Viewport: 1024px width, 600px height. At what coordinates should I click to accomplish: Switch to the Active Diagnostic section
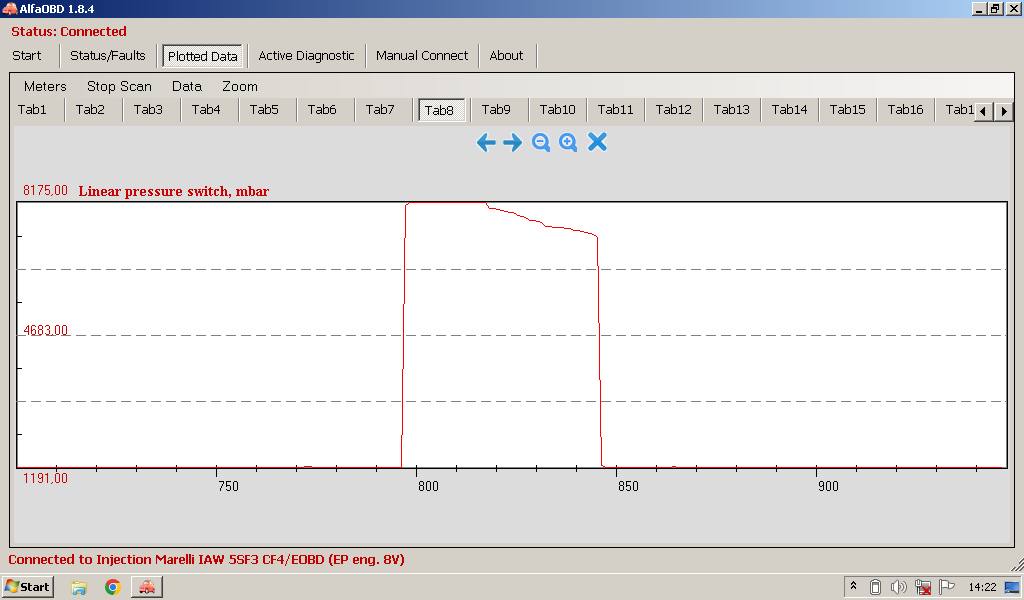(x=306, y=56)
